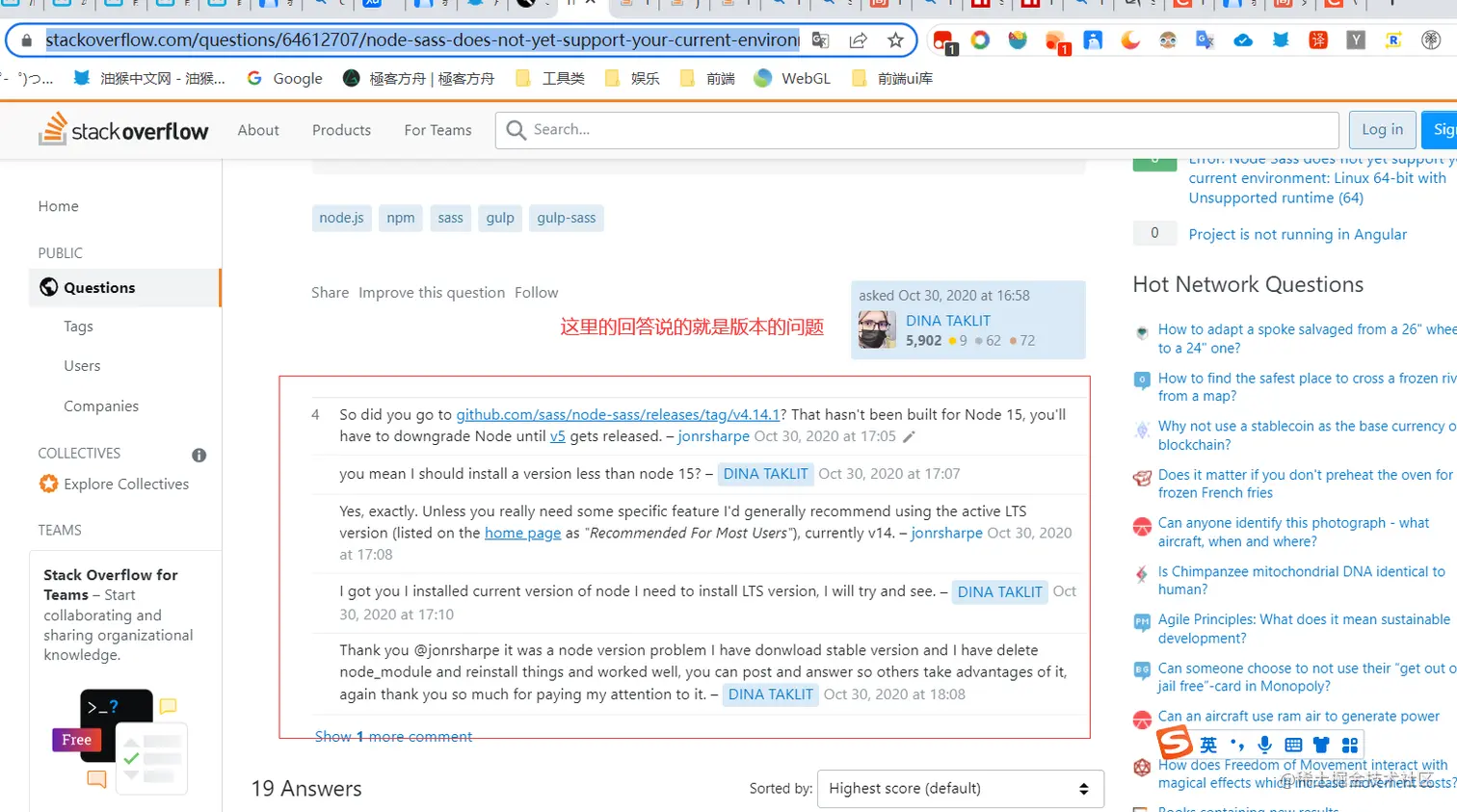The image size is (1457, 812).
Task: Click the site info lock icon in address bar
Action: (27, 40)
